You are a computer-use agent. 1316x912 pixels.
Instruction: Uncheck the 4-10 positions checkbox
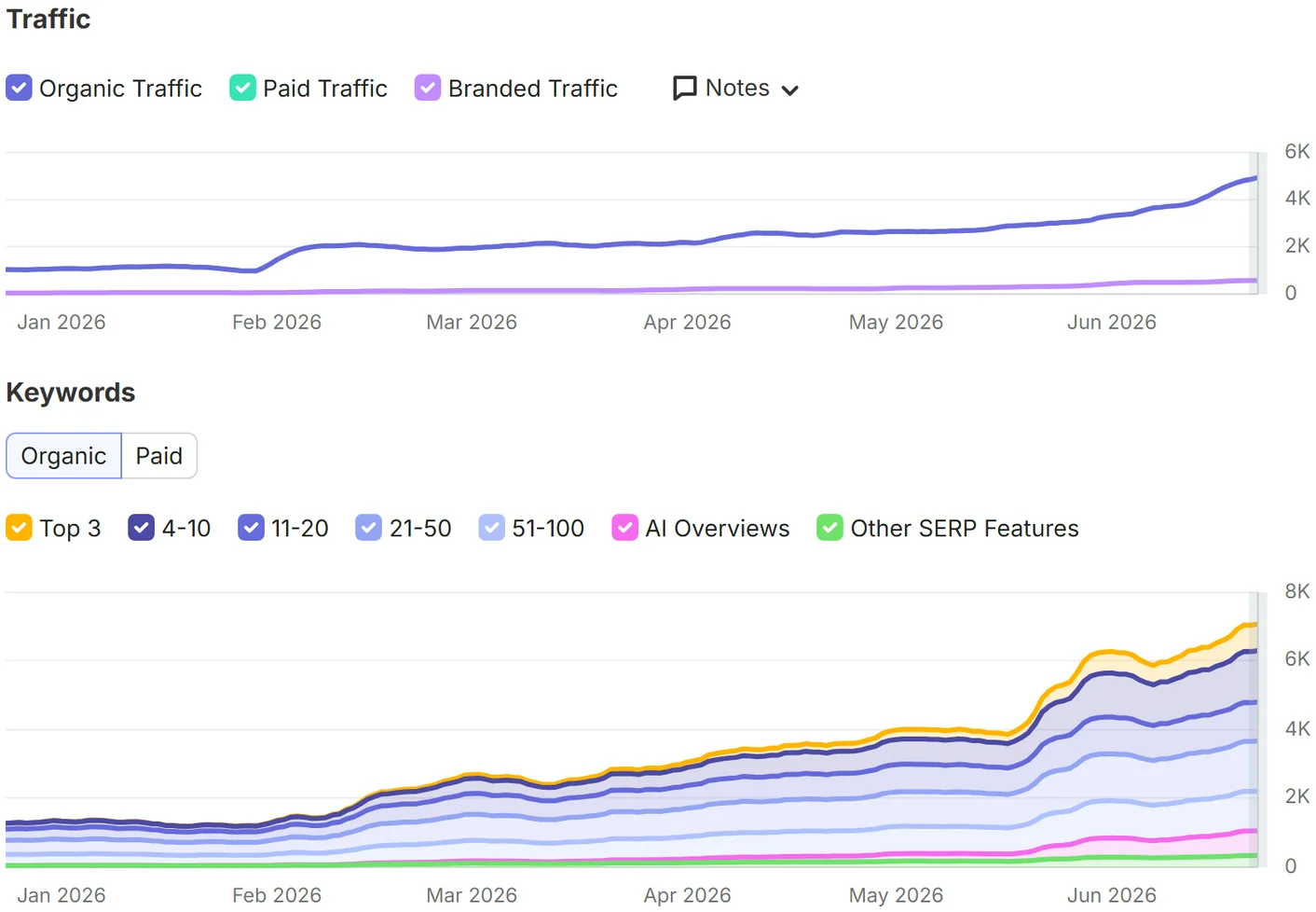point(141,528)
